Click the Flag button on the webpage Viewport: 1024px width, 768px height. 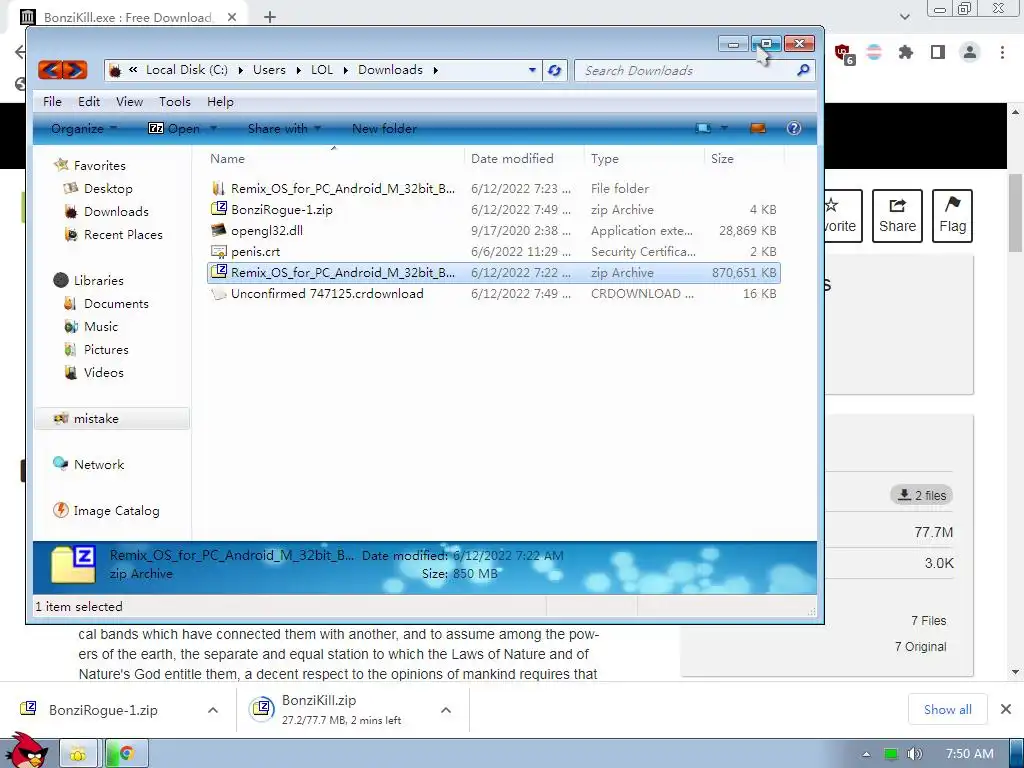952,216
